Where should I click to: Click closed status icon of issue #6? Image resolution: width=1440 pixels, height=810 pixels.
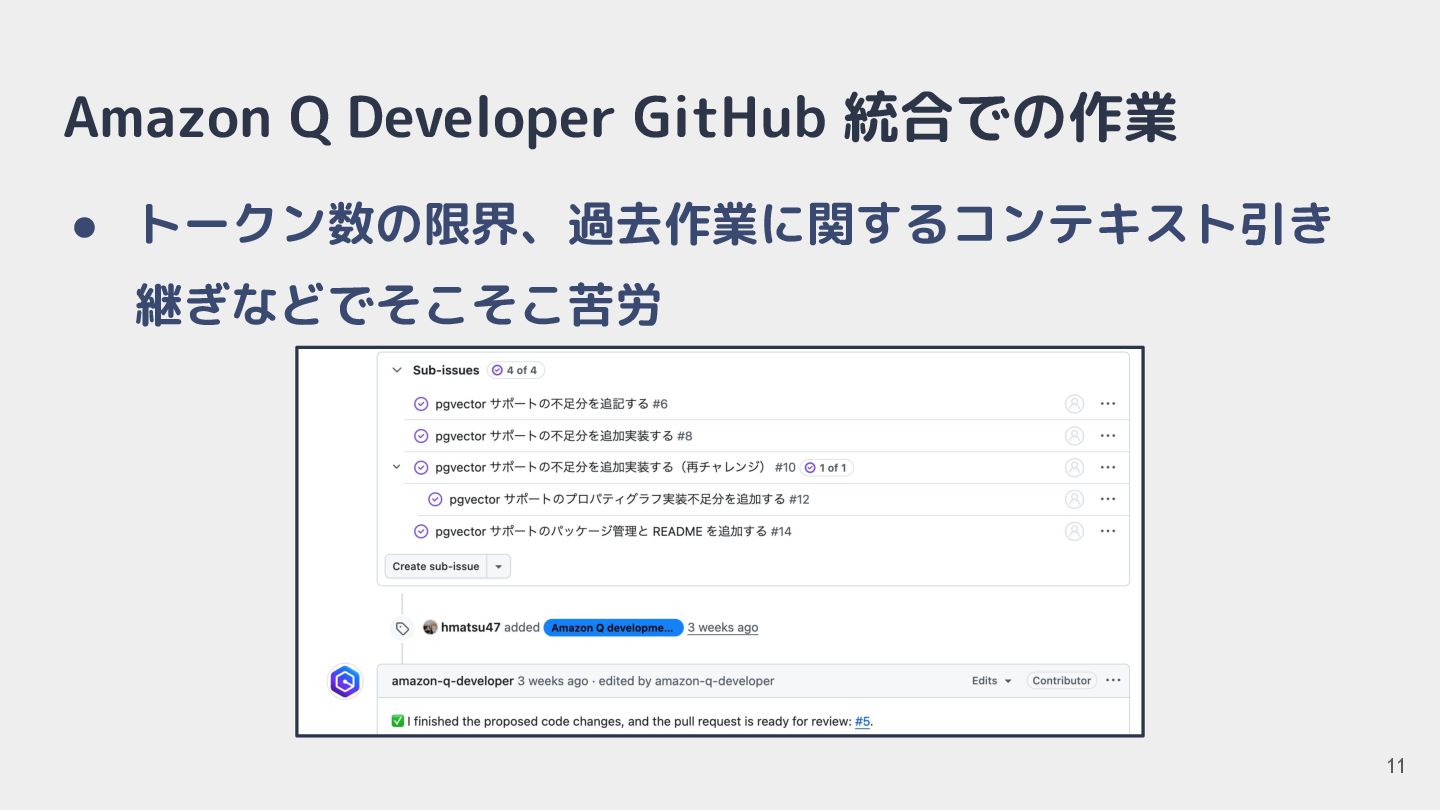tap(421, 404)
